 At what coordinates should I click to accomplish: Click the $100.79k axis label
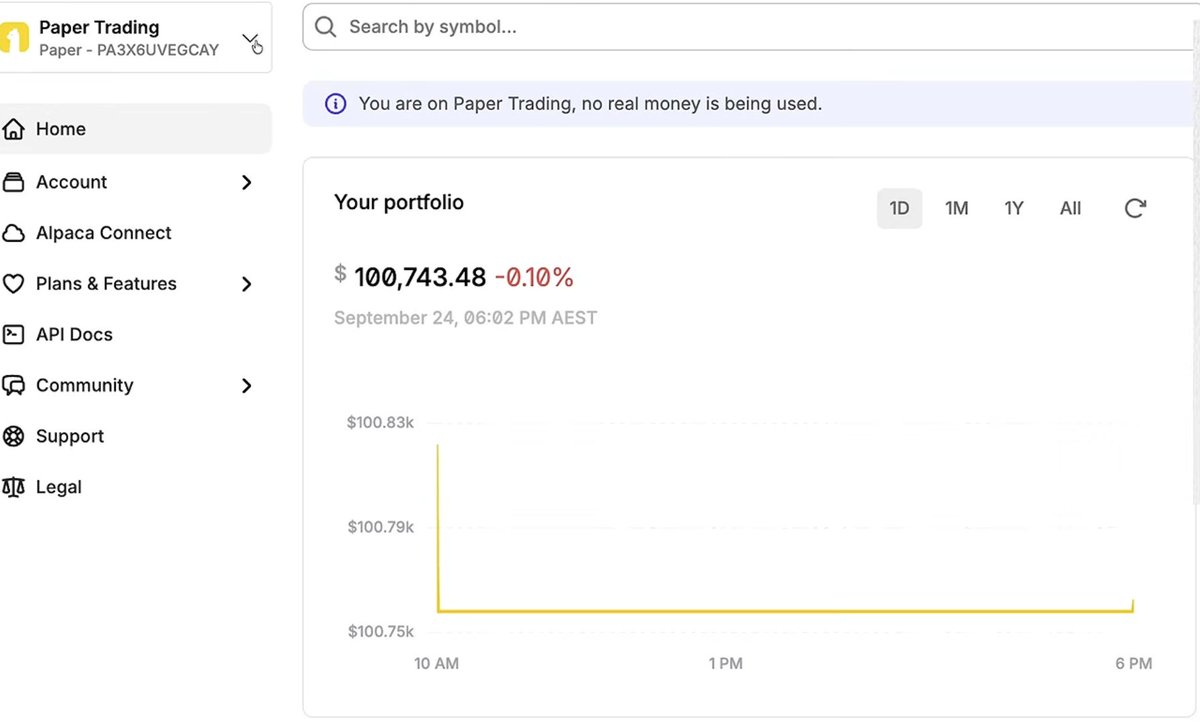click(x=380, y=527)
